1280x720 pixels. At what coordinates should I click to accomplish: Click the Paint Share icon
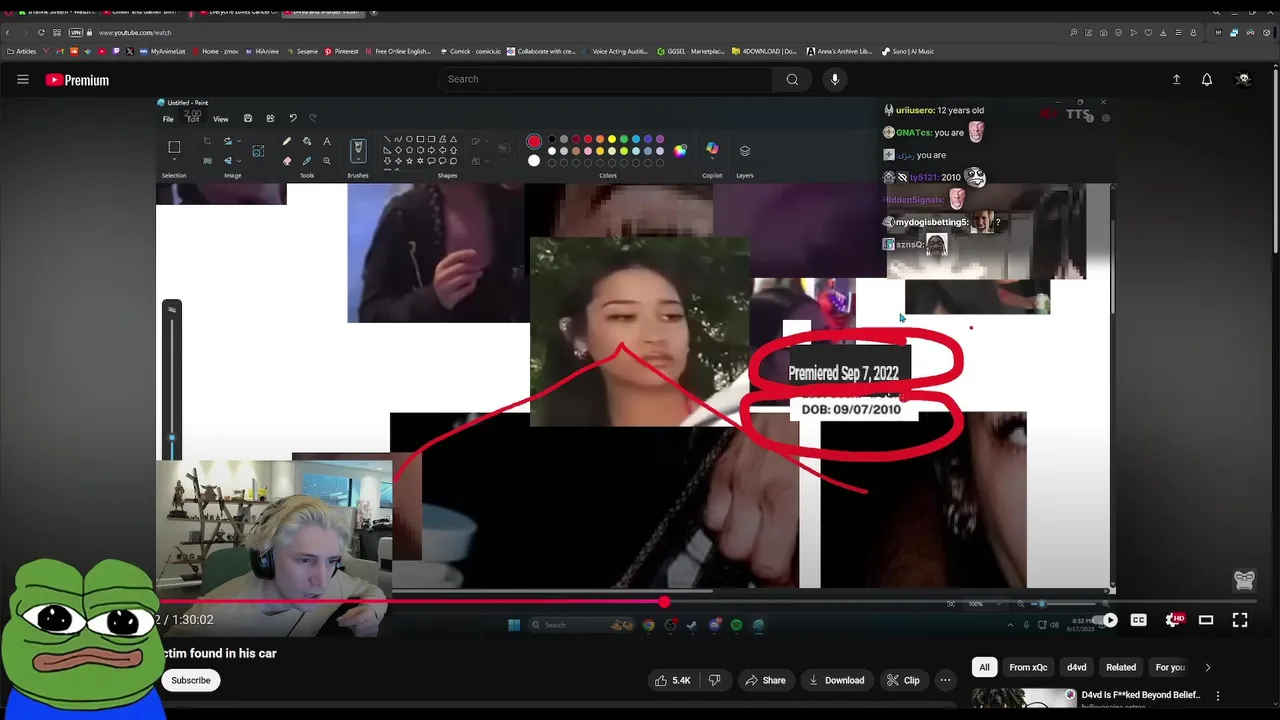pos(270,119)
